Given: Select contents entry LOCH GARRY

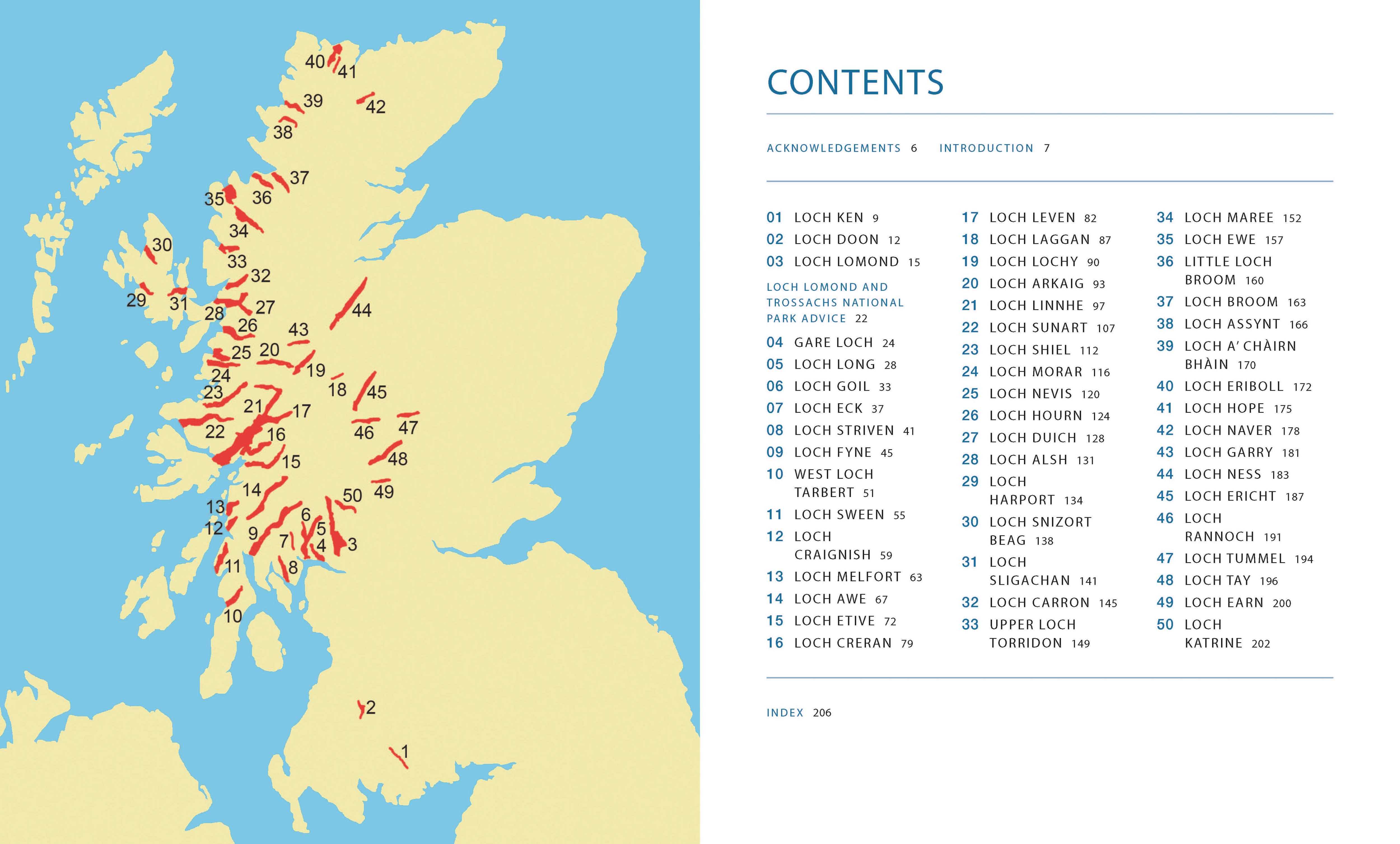Looking at the screenshot, I should tap(1228, 453).
